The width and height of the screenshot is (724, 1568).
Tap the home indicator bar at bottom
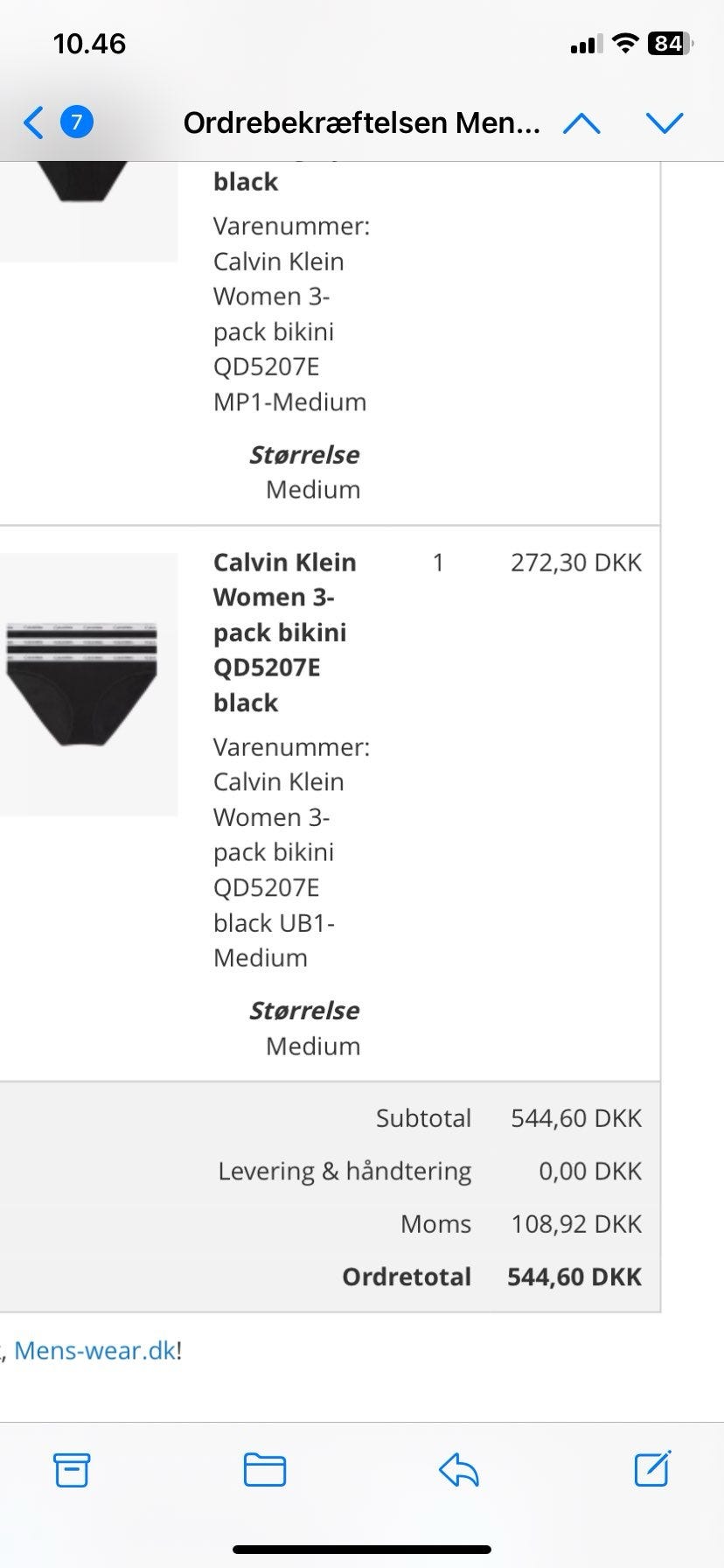[x=362, y=1550]
